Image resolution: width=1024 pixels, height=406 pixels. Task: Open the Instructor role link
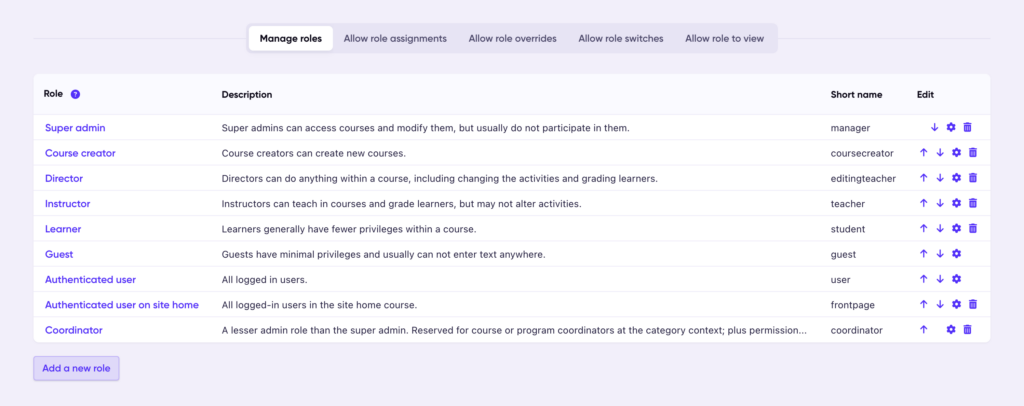pyautogui.click(x=67, y=203)
